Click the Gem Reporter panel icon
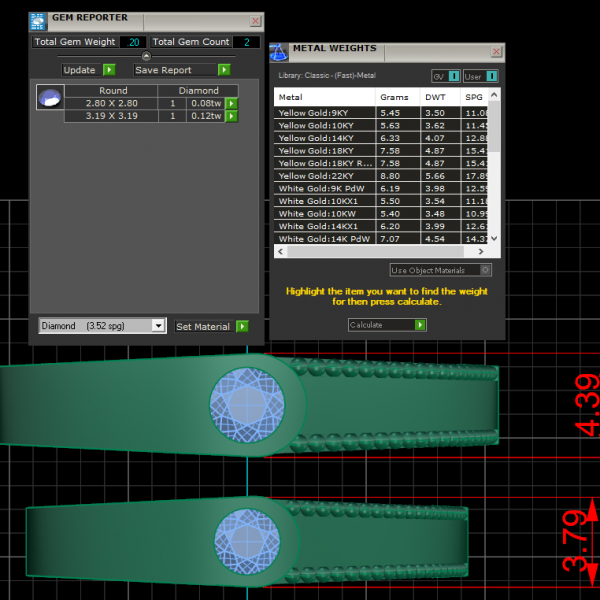Image resolution: width=600 pixels, height=600 pixels. tap(38, 20)
